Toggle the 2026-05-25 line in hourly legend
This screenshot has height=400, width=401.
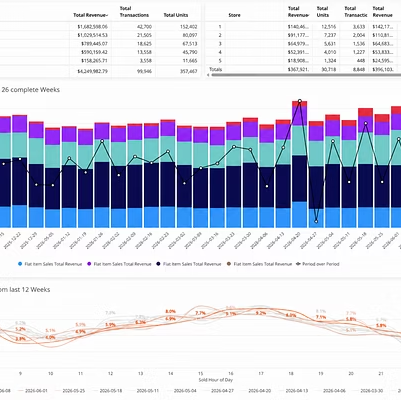[70, 390]
